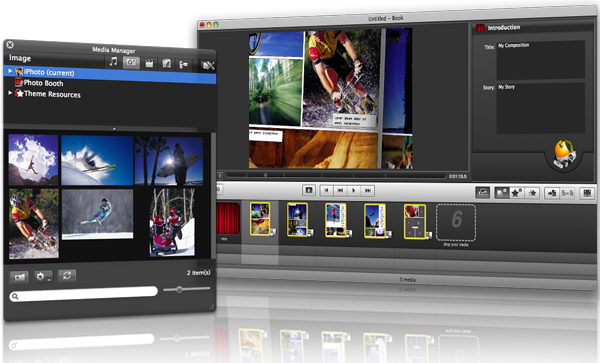Click the empty slot numbered 6 in timeline

tap(456, 223)
